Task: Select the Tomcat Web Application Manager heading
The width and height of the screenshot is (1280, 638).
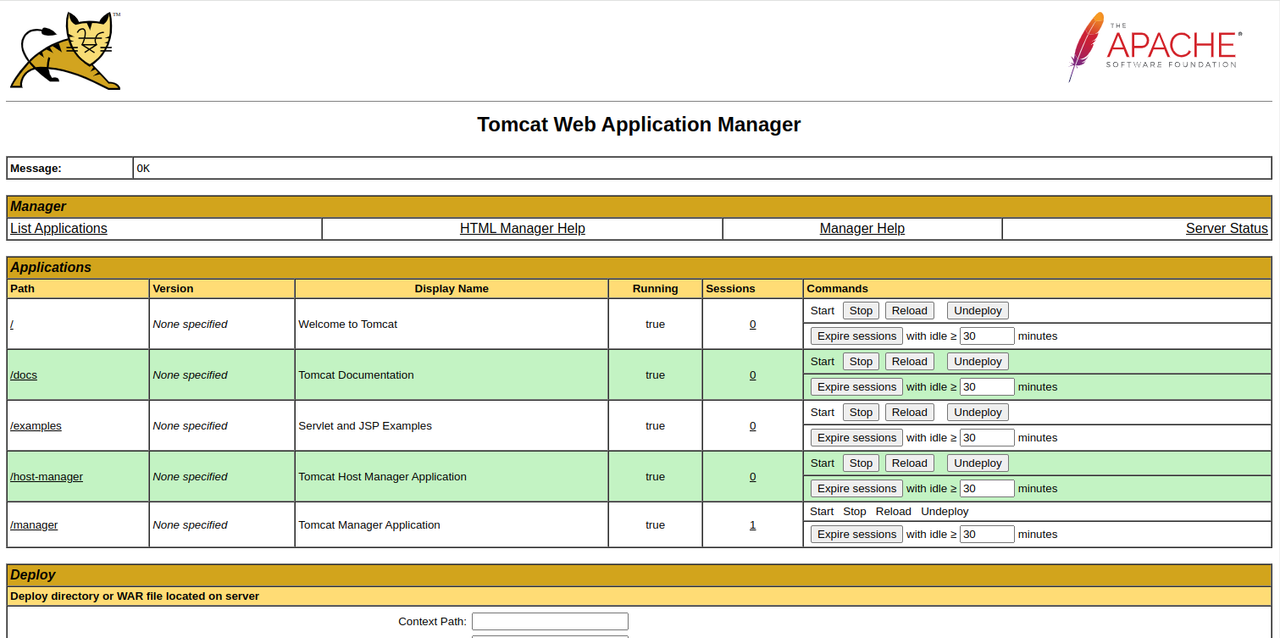Action: pos(639,125)
